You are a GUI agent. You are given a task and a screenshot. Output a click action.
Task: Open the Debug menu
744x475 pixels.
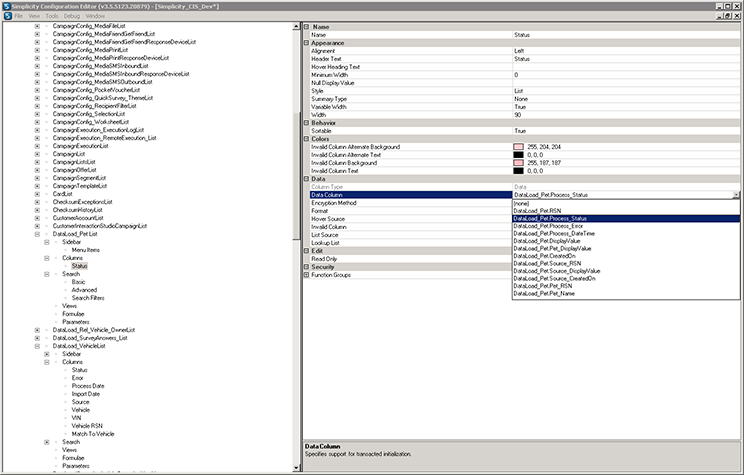72,16
